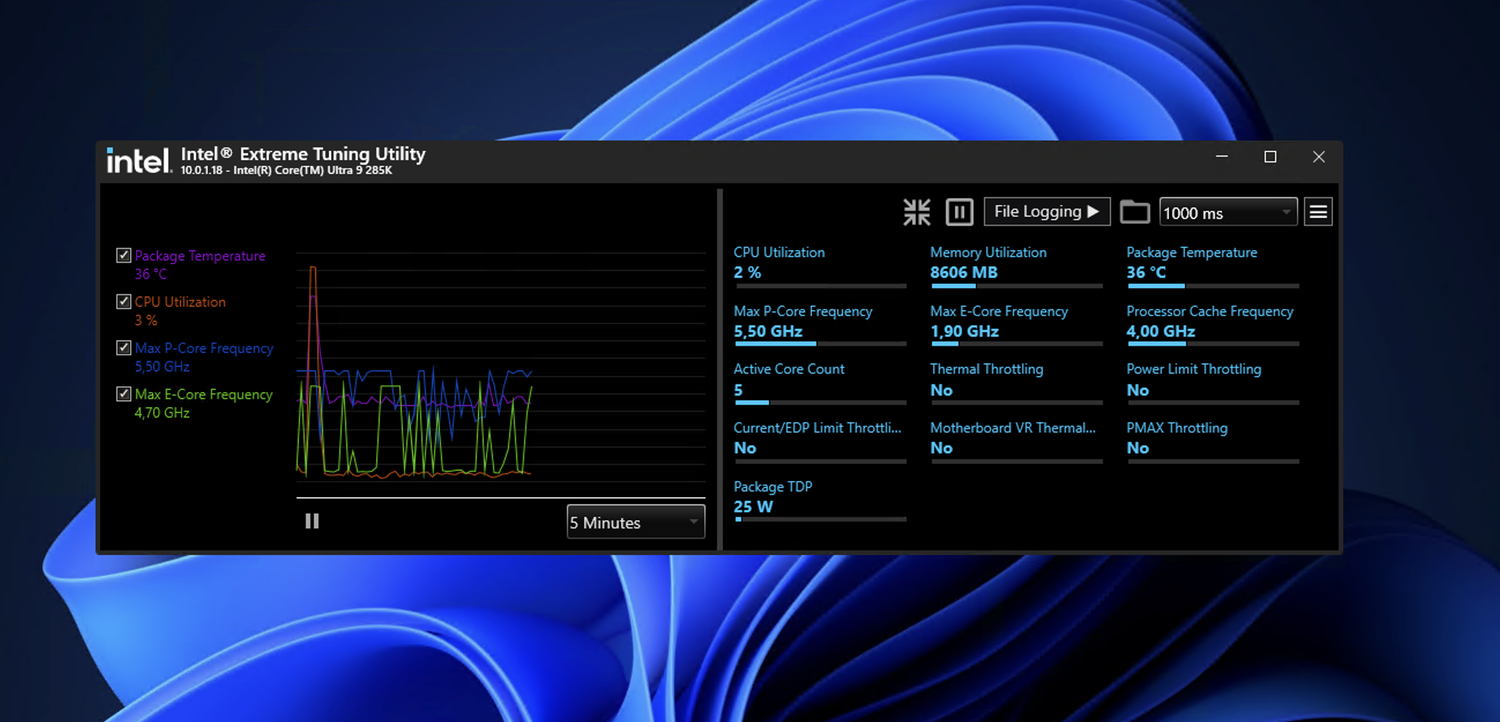Image resolution: width=1500 pixels, height=722 pixels.
Task: Click the "5" Active Core Count value
Action: click(x=739, y=390)
